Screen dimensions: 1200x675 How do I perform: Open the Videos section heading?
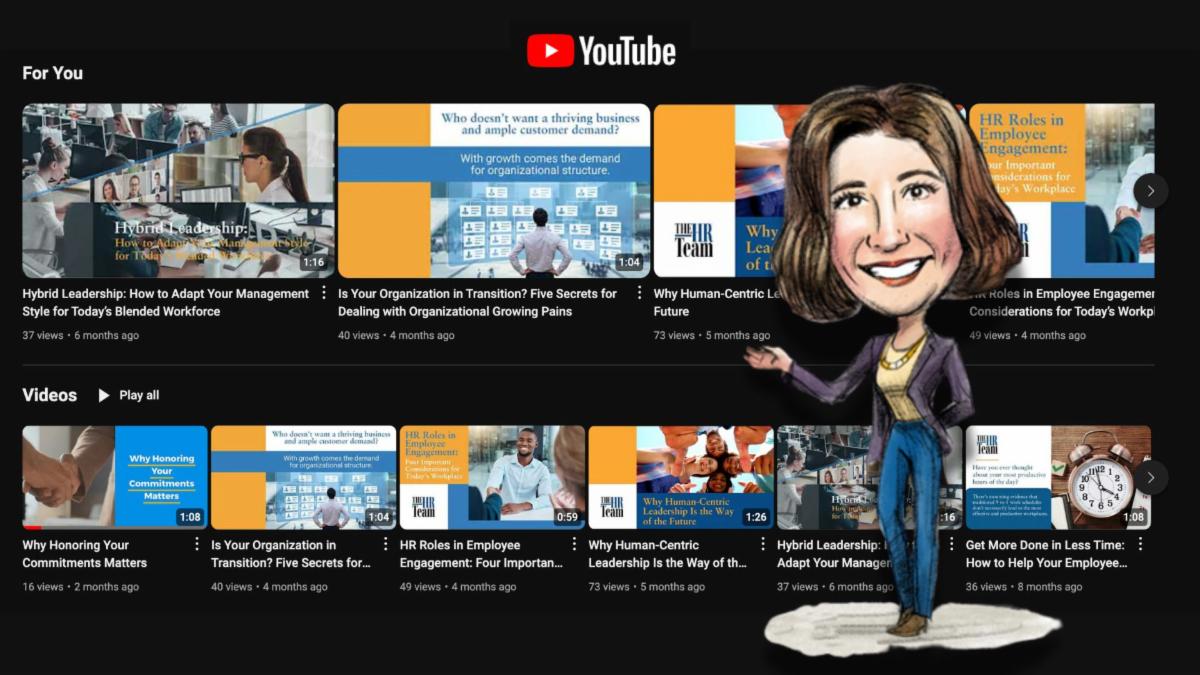50,395
